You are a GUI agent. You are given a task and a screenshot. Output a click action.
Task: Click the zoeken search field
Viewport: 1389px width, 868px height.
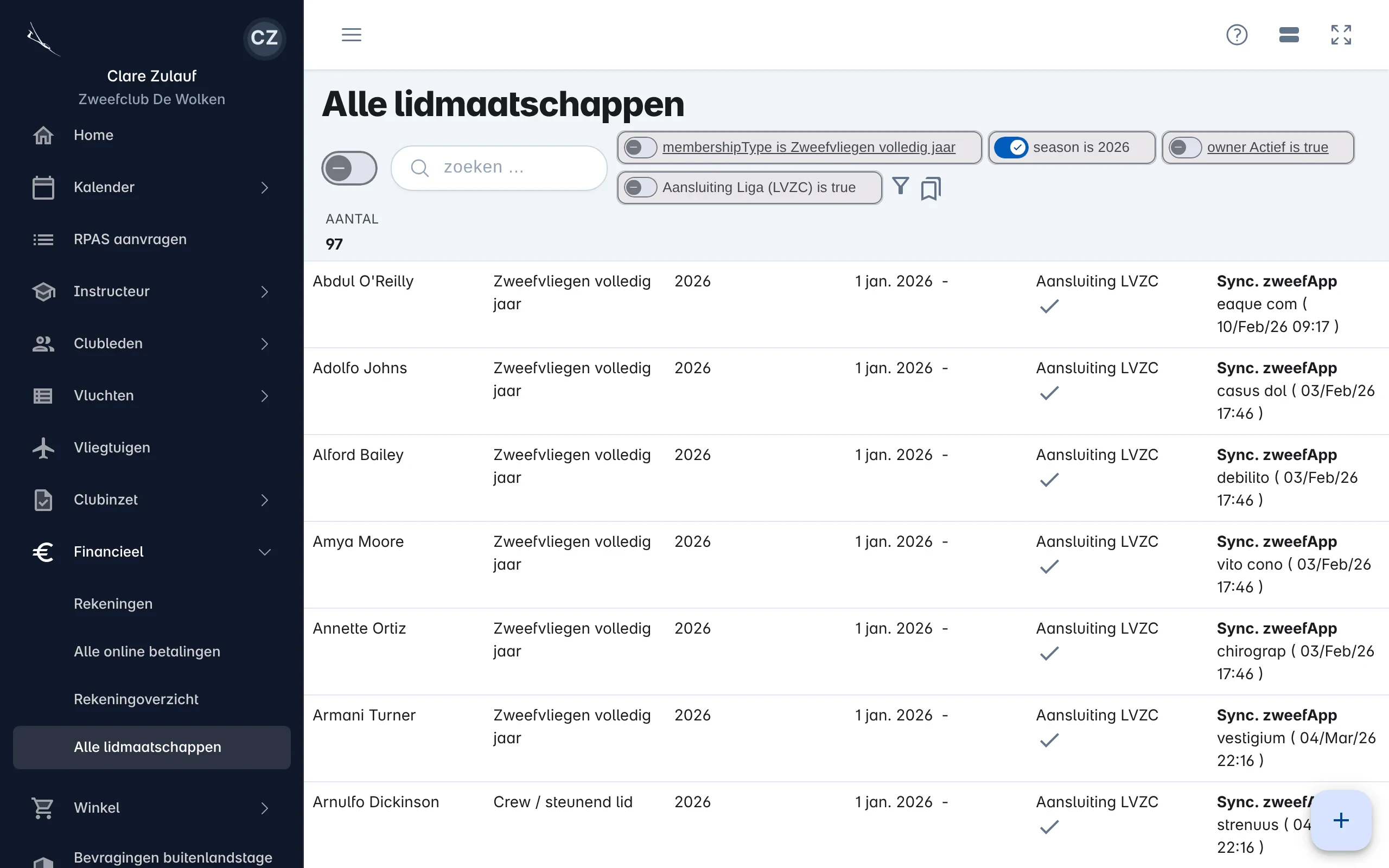pyautogui.click(x=499, y=168)
